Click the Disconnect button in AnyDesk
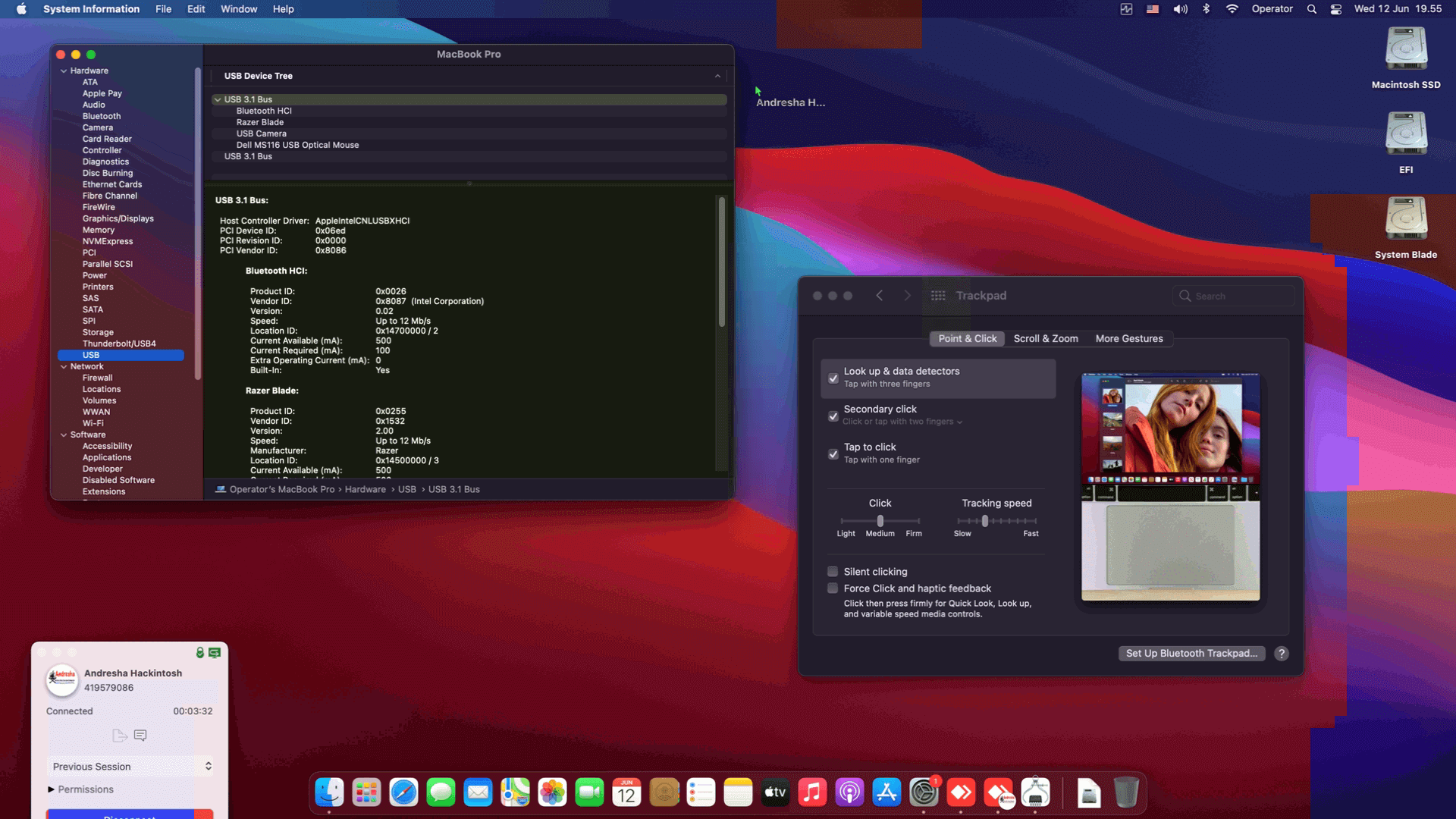This screenshot has width=1456, height=819. point(130,814)
